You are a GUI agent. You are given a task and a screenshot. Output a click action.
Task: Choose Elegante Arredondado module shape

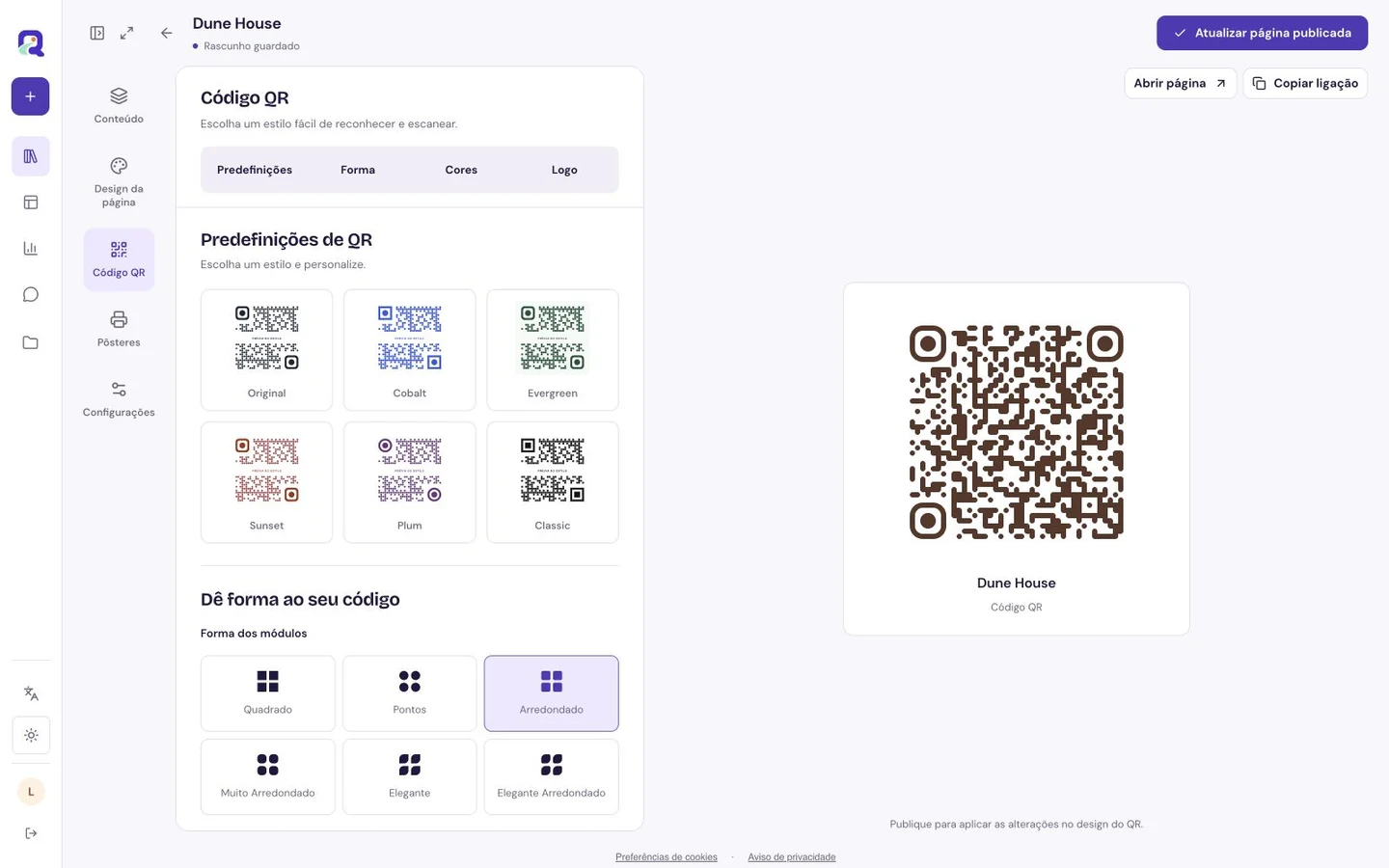pyautogui.click(x=551, y=777)
